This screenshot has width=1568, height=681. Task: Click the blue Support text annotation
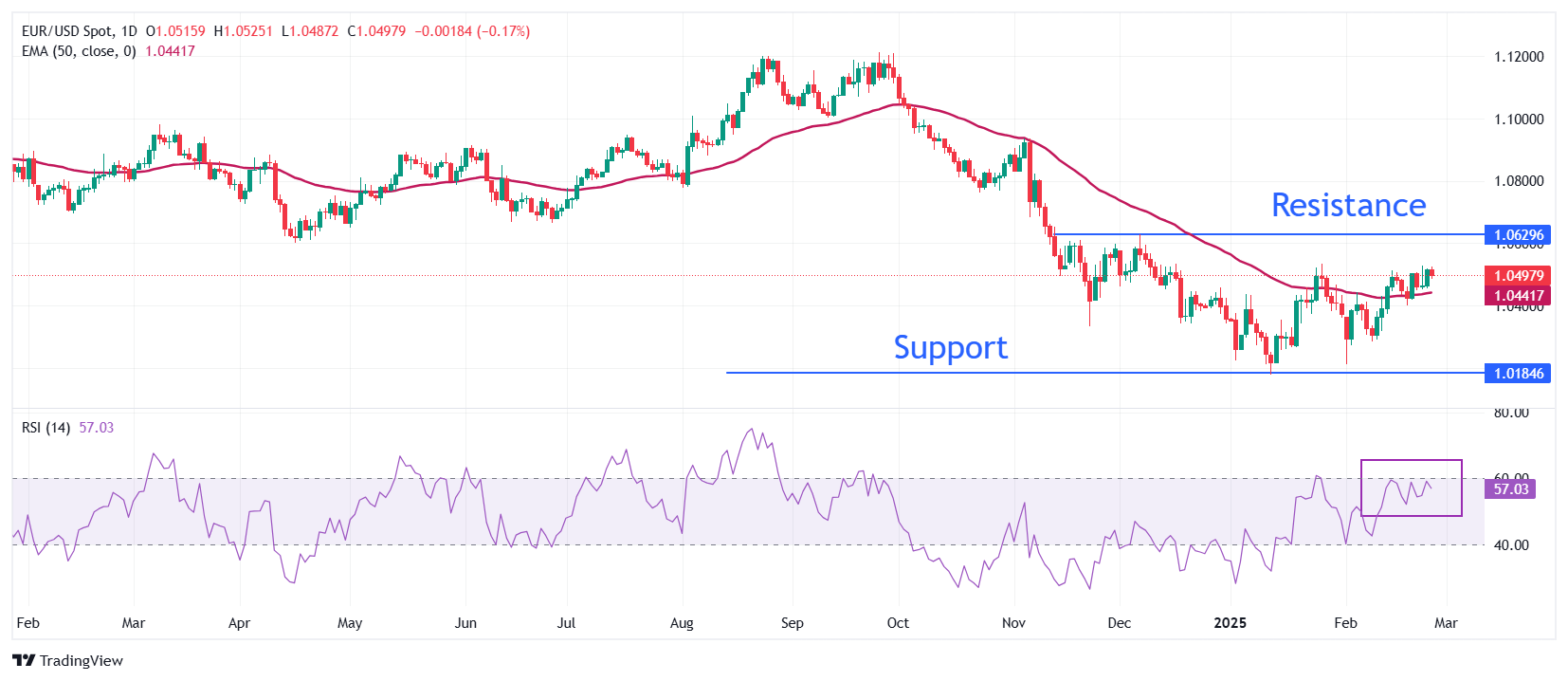pyautogui.click(x=950, y=347)
